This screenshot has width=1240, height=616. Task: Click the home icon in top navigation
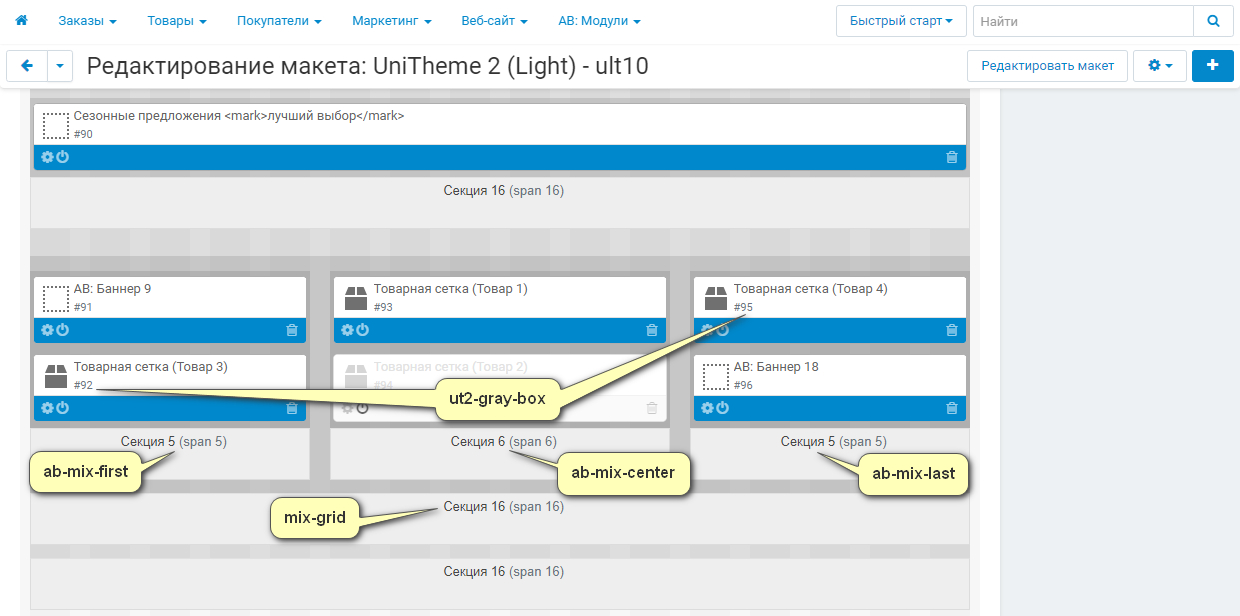tap(21, 20)
